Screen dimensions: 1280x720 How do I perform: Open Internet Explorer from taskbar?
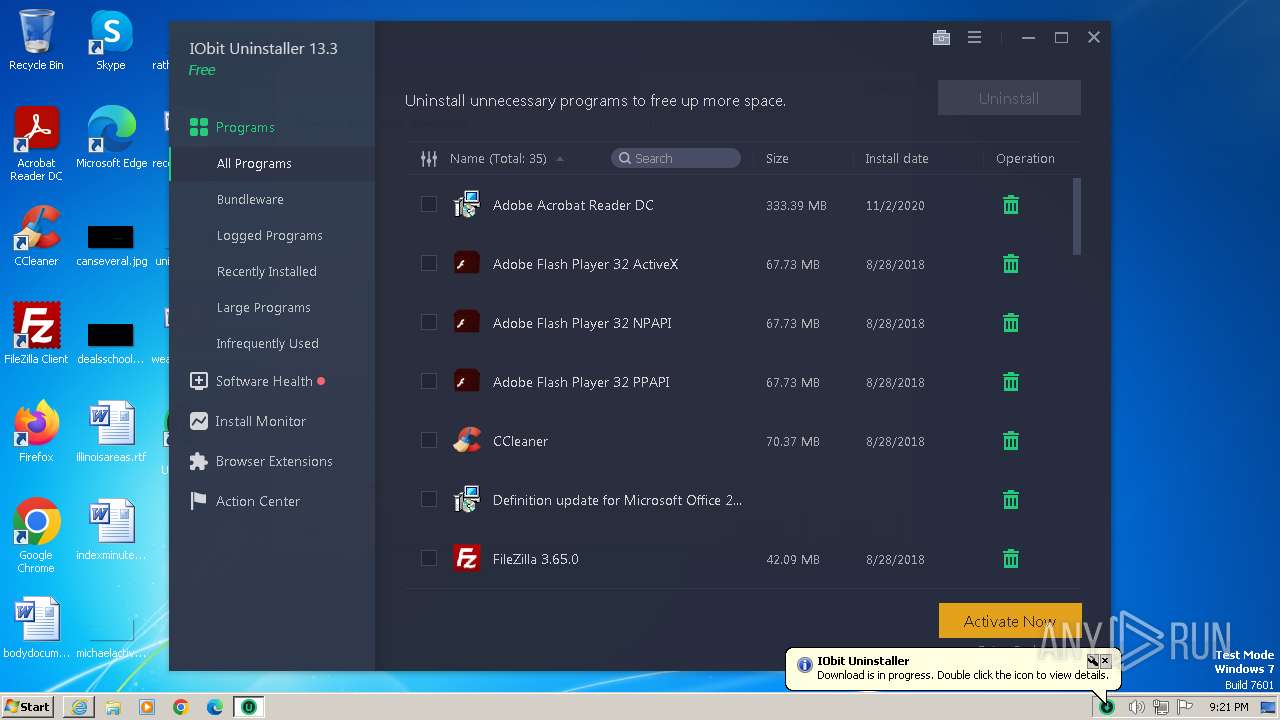[x=79, y=707]
